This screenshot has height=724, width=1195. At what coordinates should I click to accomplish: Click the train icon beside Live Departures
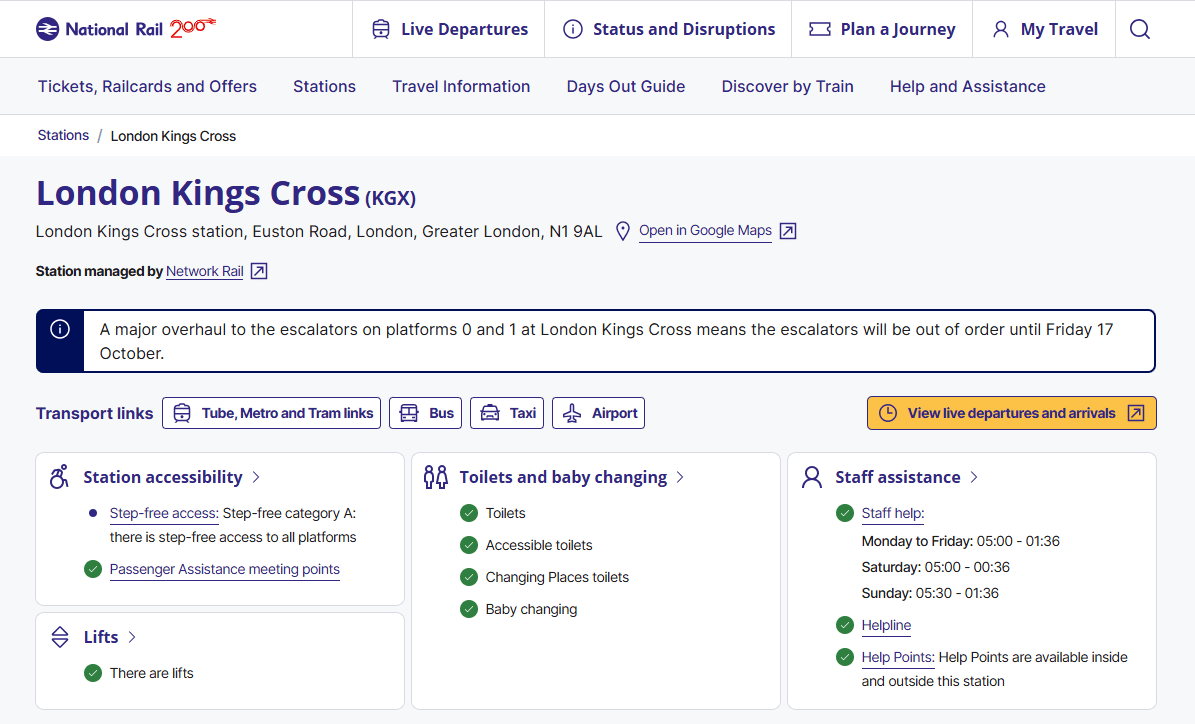pos(381,29)
